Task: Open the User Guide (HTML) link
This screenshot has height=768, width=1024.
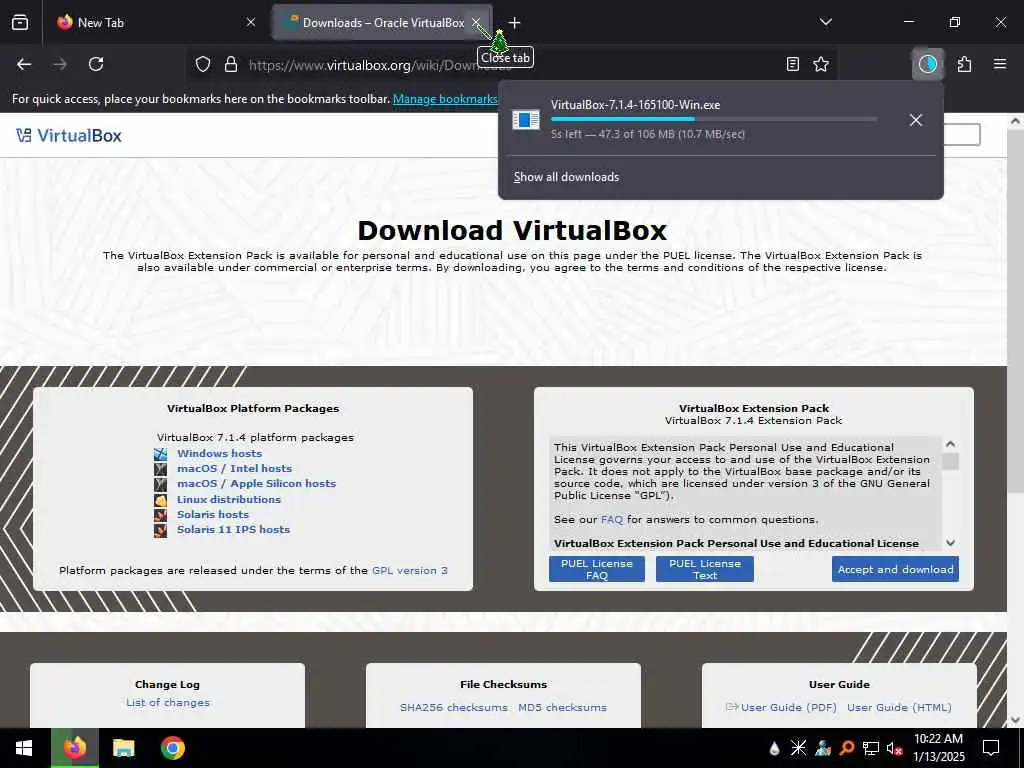Action: [899, 707]
